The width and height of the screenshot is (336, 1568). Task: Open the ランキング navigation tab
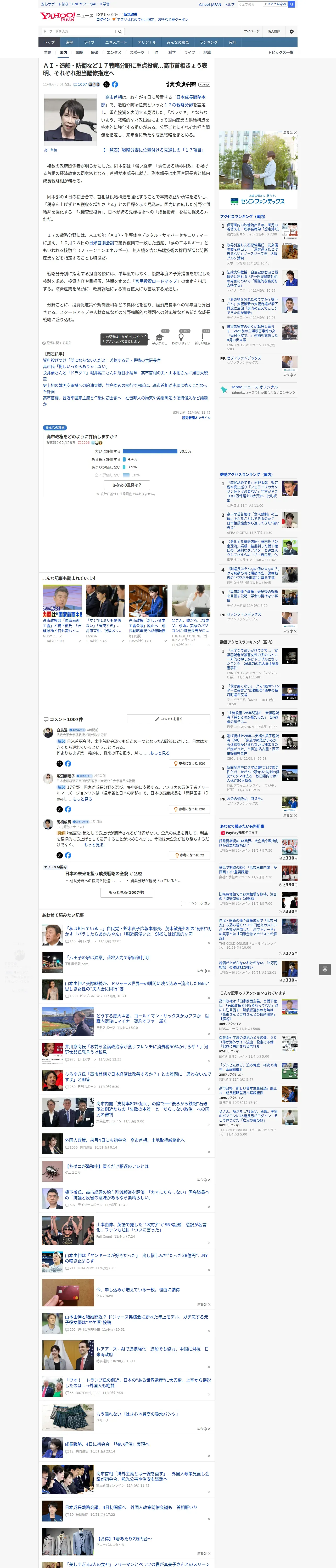click(x=209, y=43)
